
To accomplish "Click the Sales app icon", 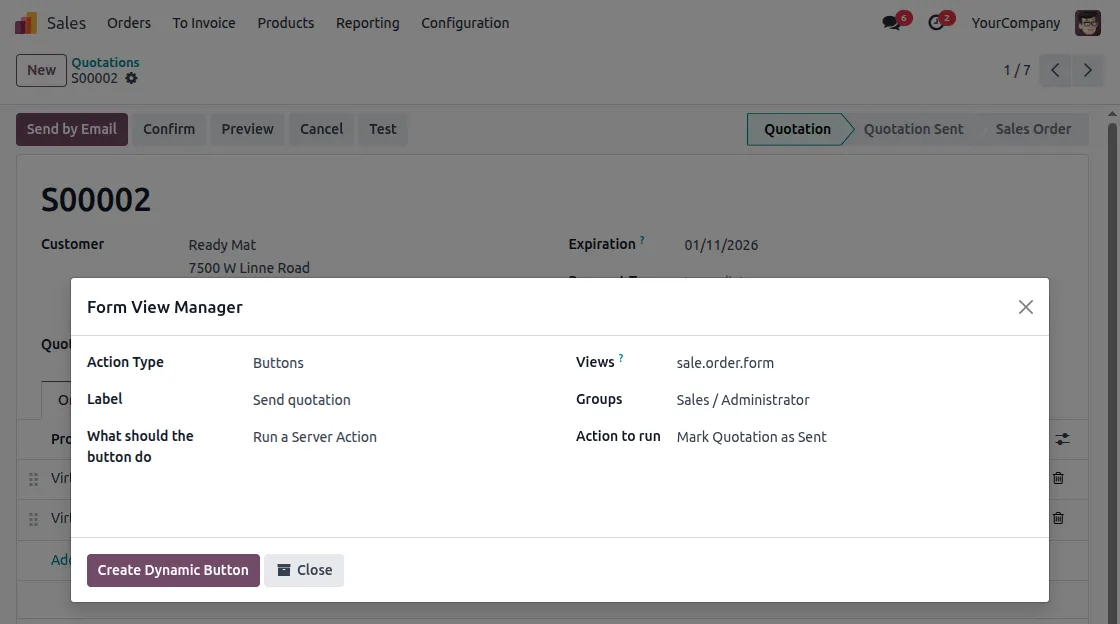I will (x=23, y=22).
